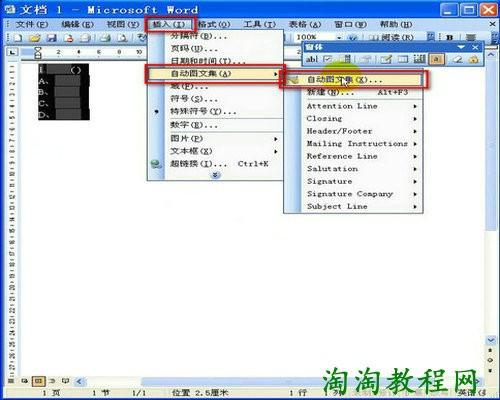500x400 pixels.
Task: Insert a check box form field from Forms toolbar
Action: [x=328, y=59]
